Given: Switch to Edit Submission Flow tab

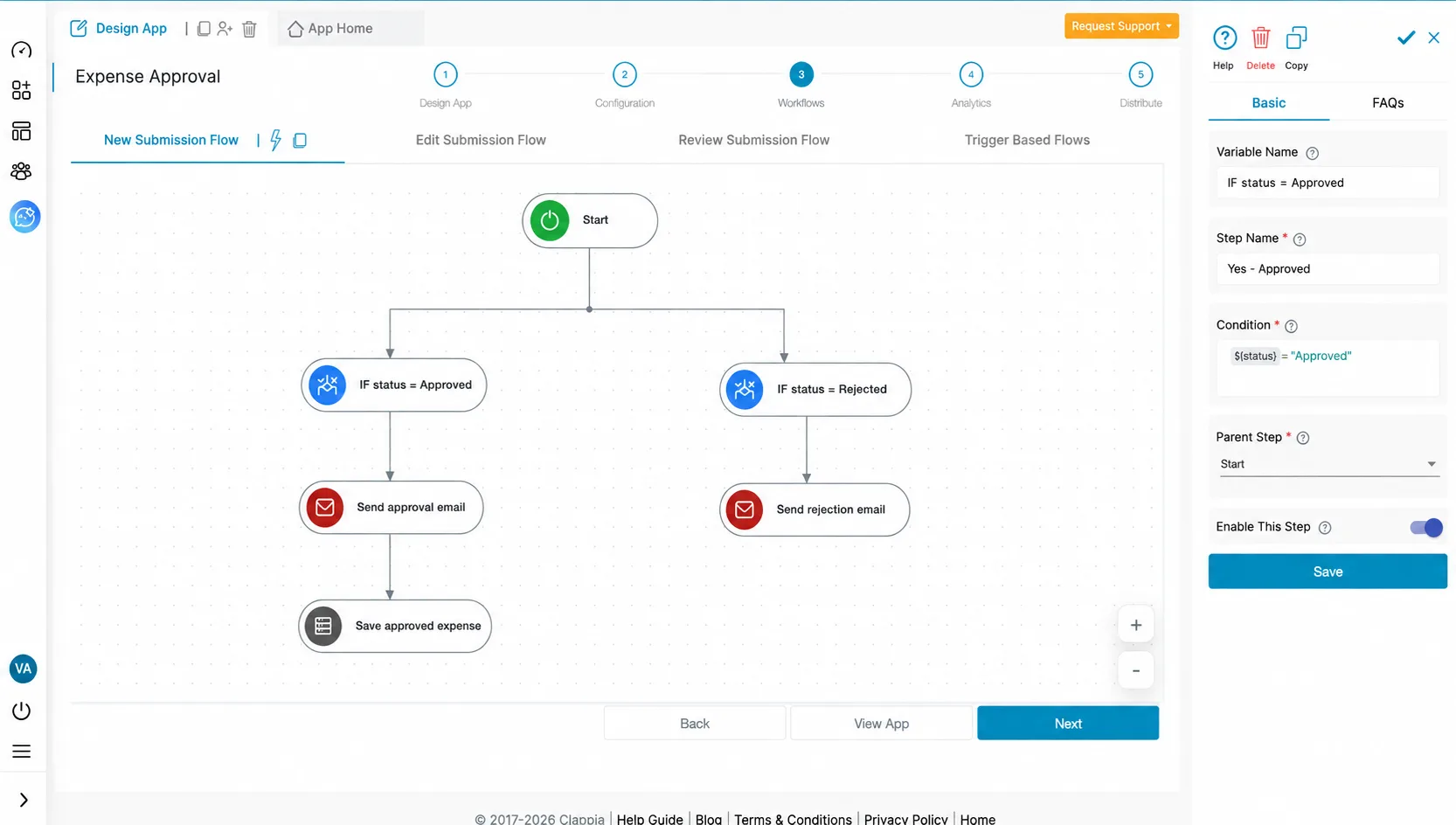Looking at the screenshot, I should coord(481,140).
